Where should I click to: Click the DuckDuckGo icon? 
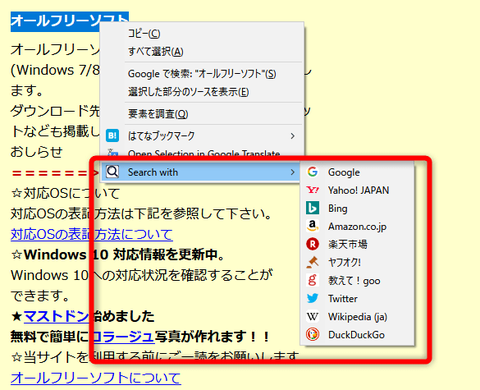click(x=312, y=334)
